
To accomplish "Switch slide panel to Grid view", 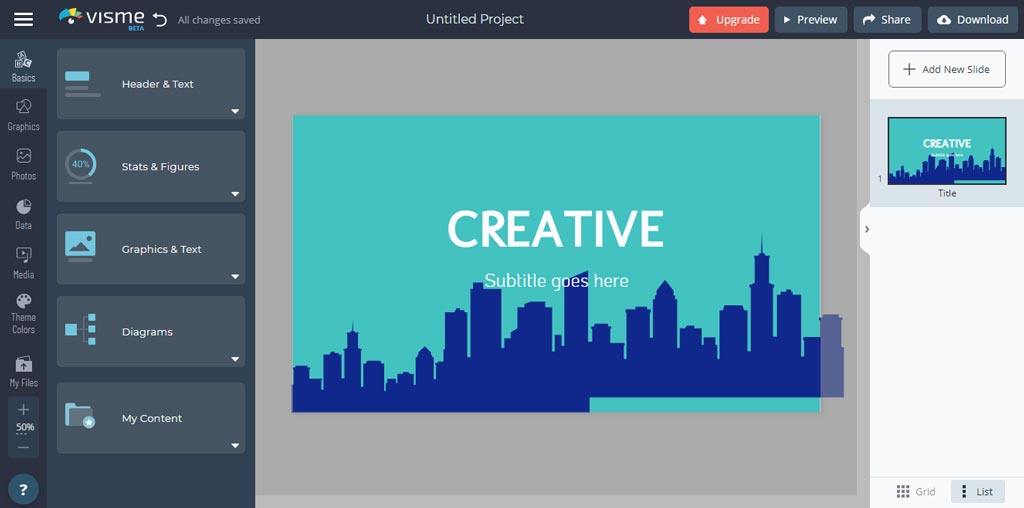I will 916,491.
